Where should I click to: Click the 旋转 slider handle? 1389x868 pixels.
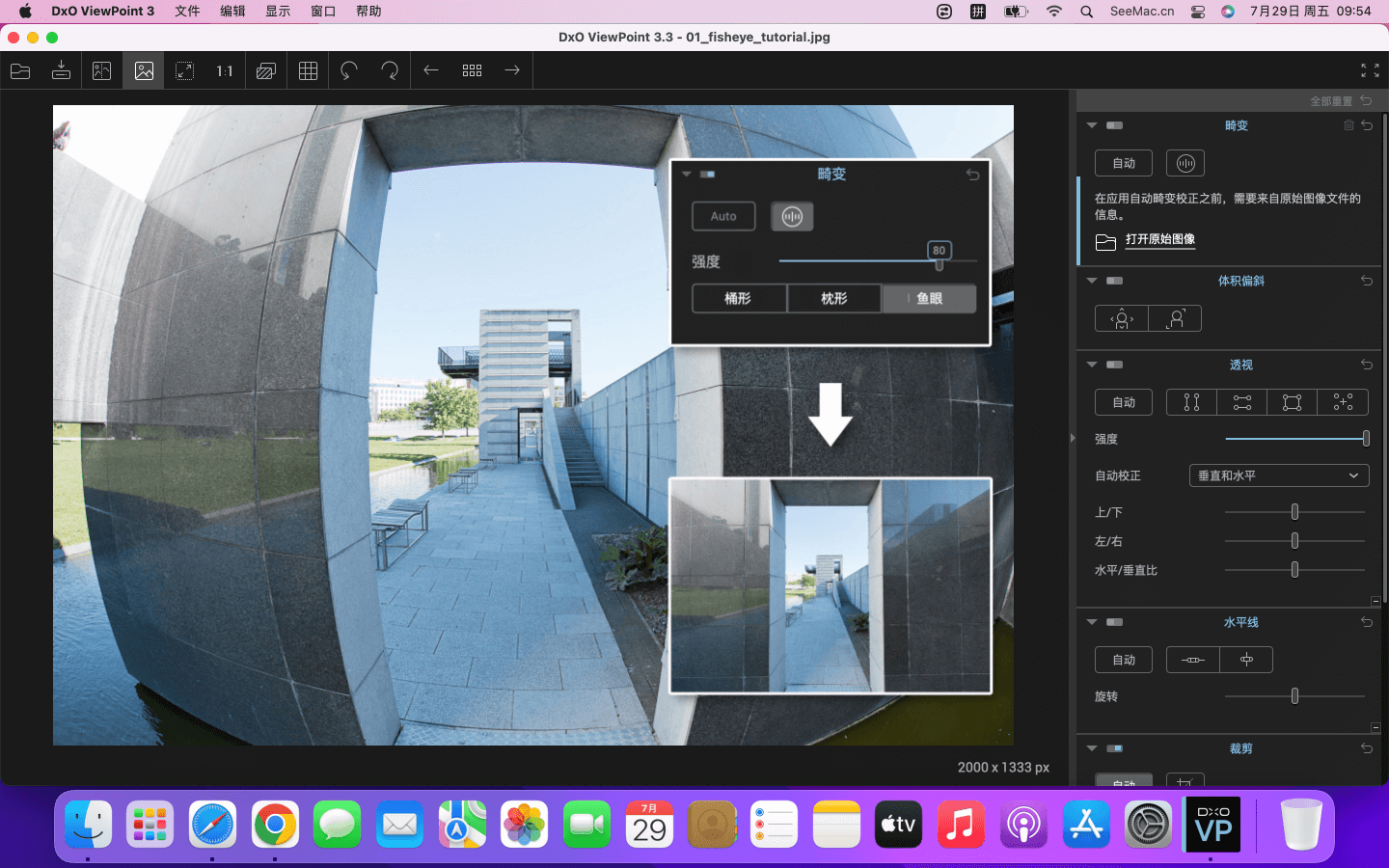1294,696
